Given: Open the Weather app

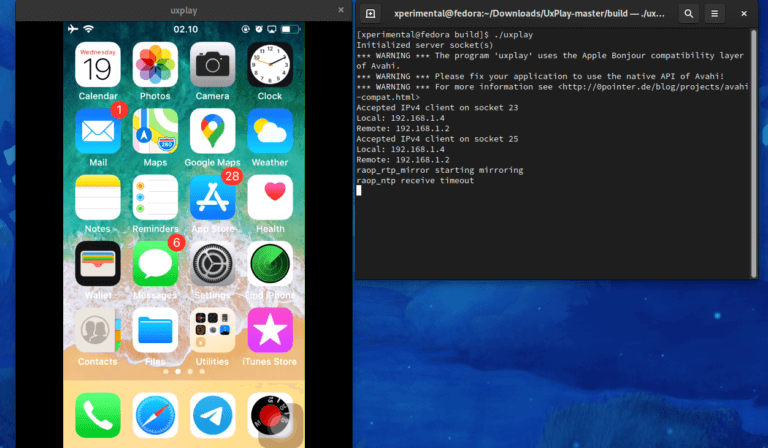Looking at the screenshot, I should (x=270, y=131).
